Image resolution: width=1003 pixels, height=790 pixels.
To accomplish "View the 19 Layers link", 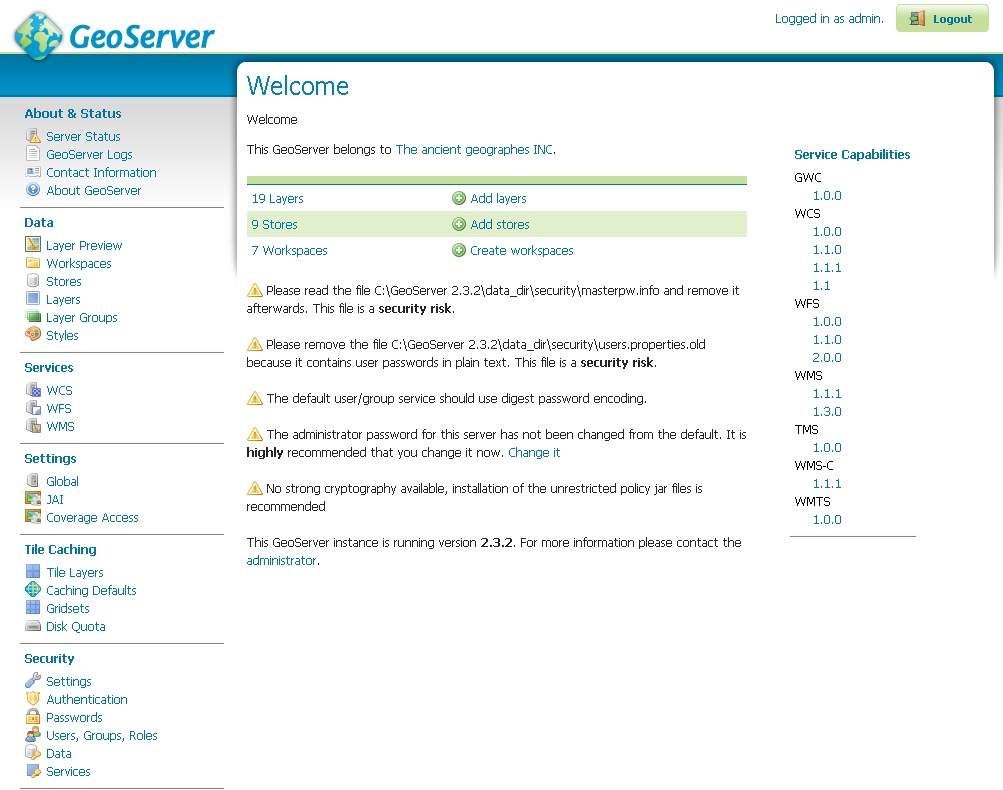I will click(277, 198).
